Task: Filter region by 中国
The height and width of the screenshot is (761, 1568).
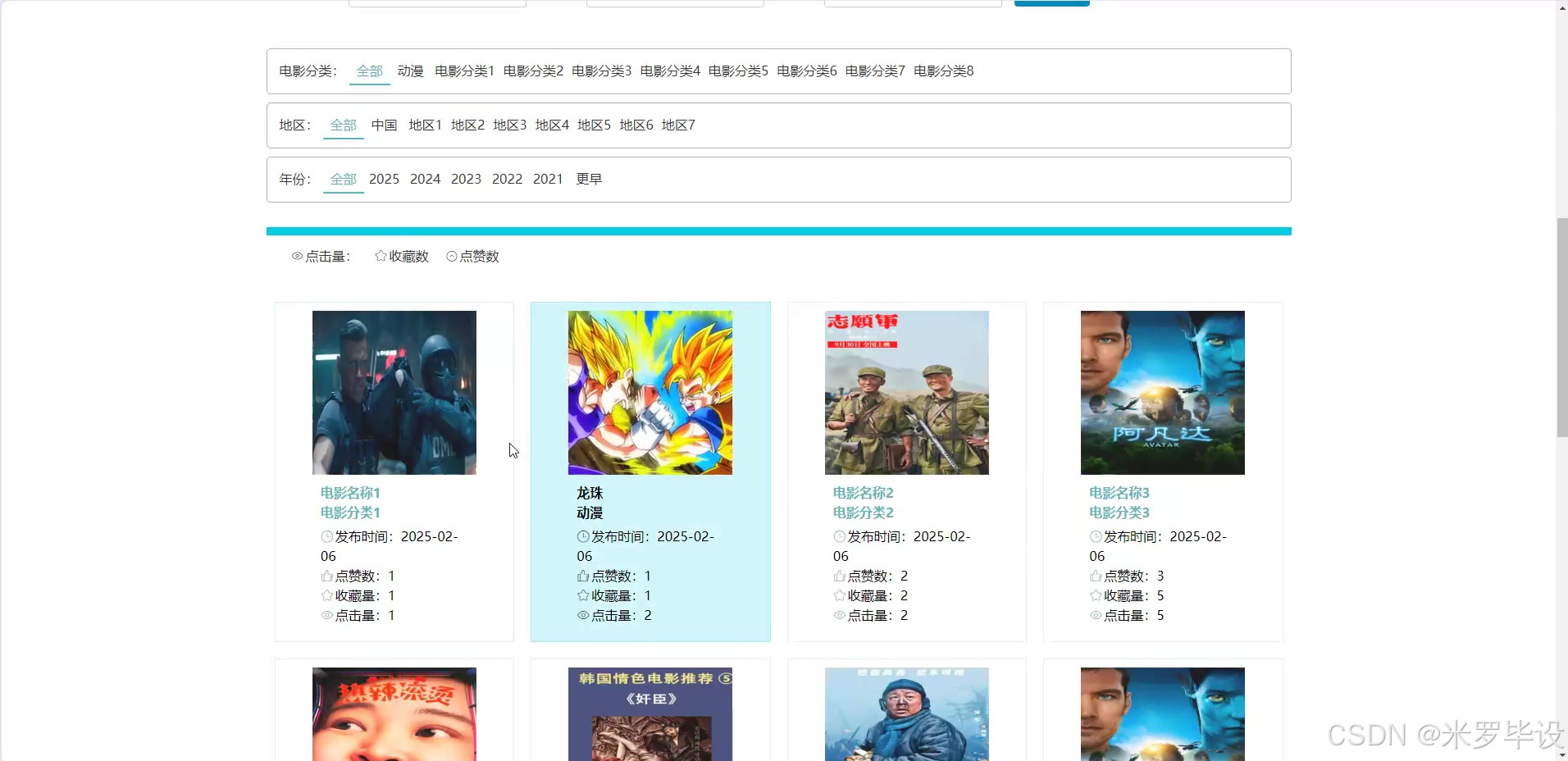Action: point(385,125)
